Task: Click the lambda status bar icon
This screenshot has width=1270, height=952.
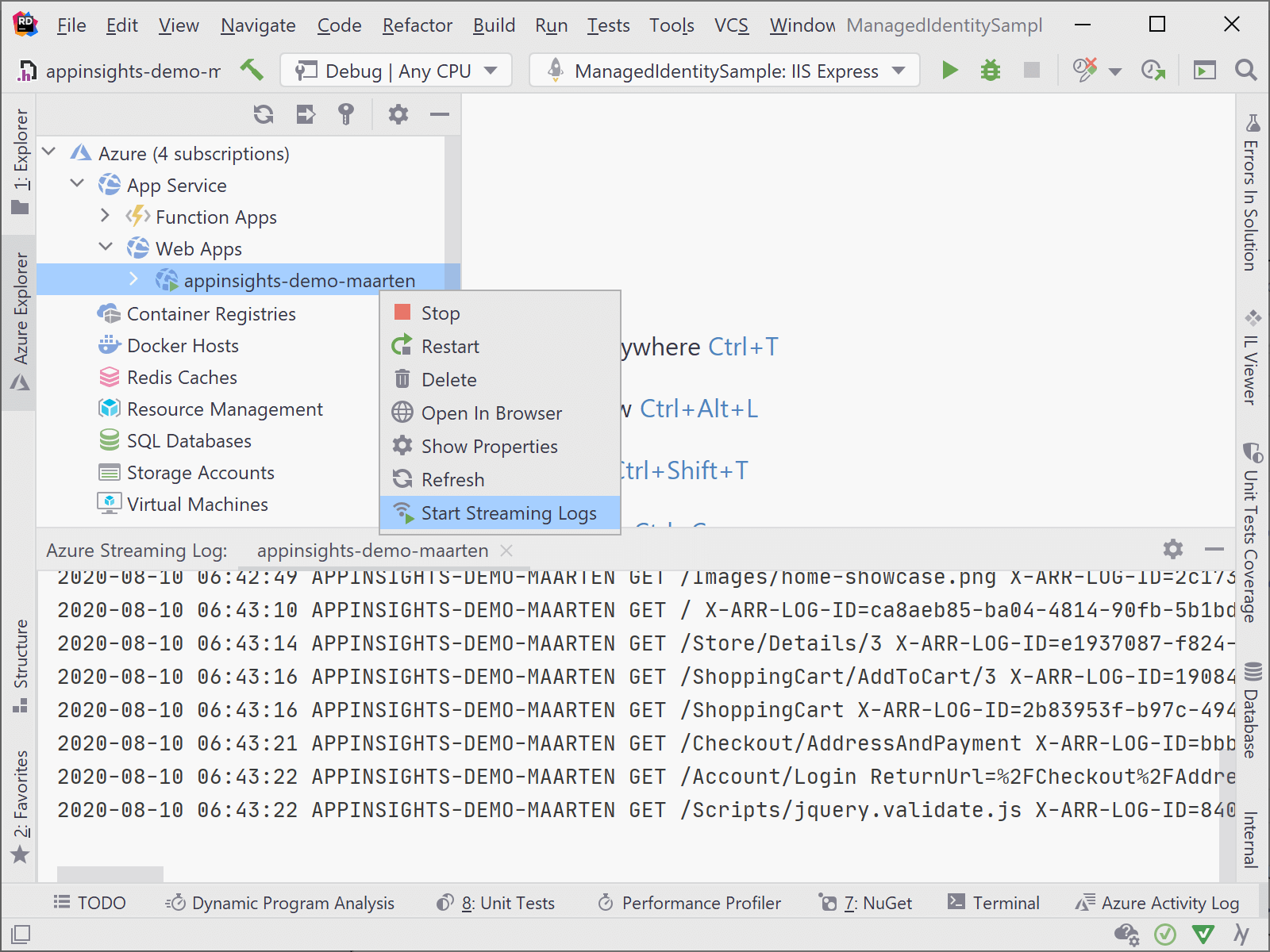Action: click(1241, 935)
